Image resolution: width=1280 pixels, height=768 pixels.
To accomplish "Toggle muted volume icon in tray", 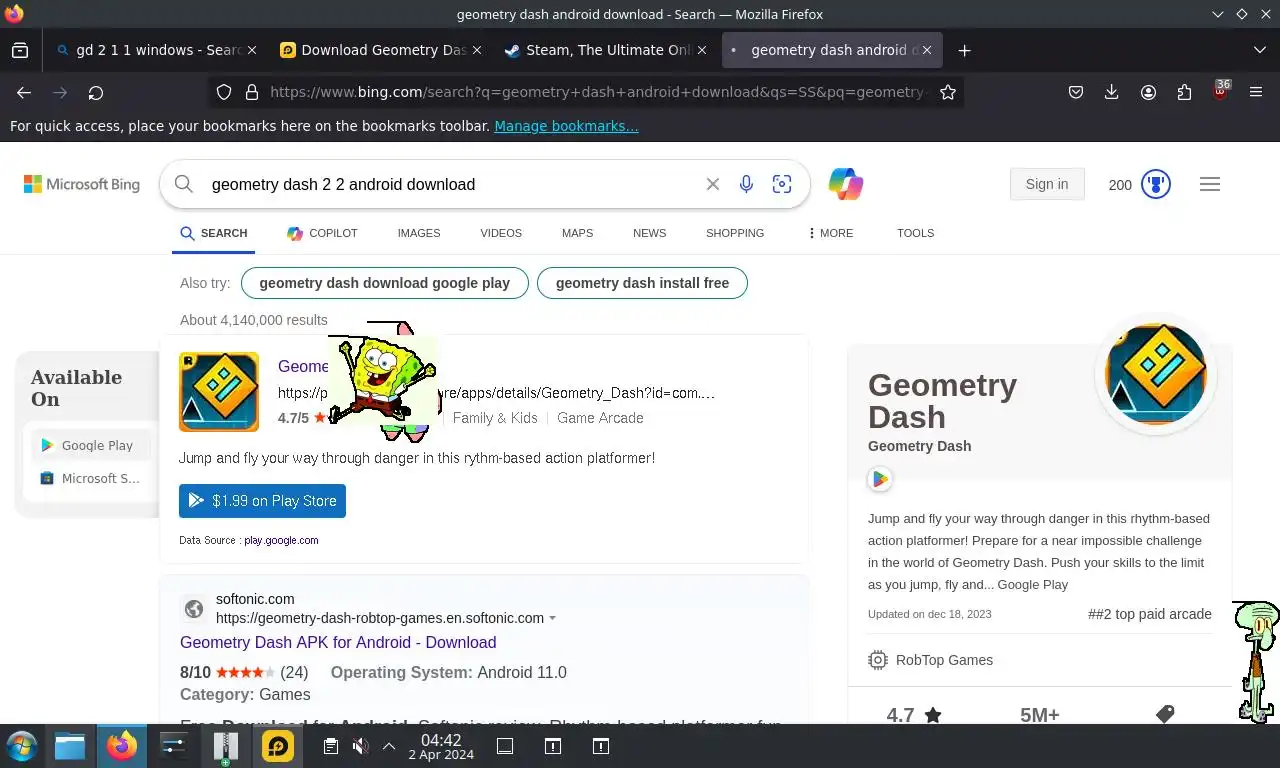I will pos(361,746).
